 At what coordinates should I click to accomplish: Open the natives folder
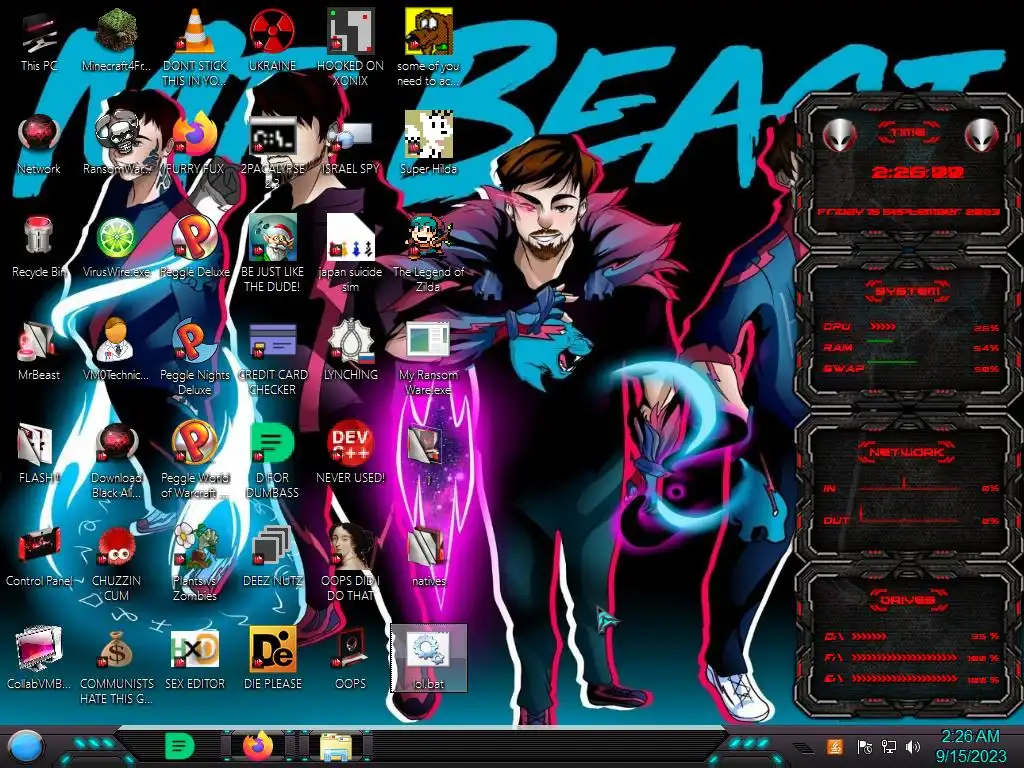tap(428, 556)
